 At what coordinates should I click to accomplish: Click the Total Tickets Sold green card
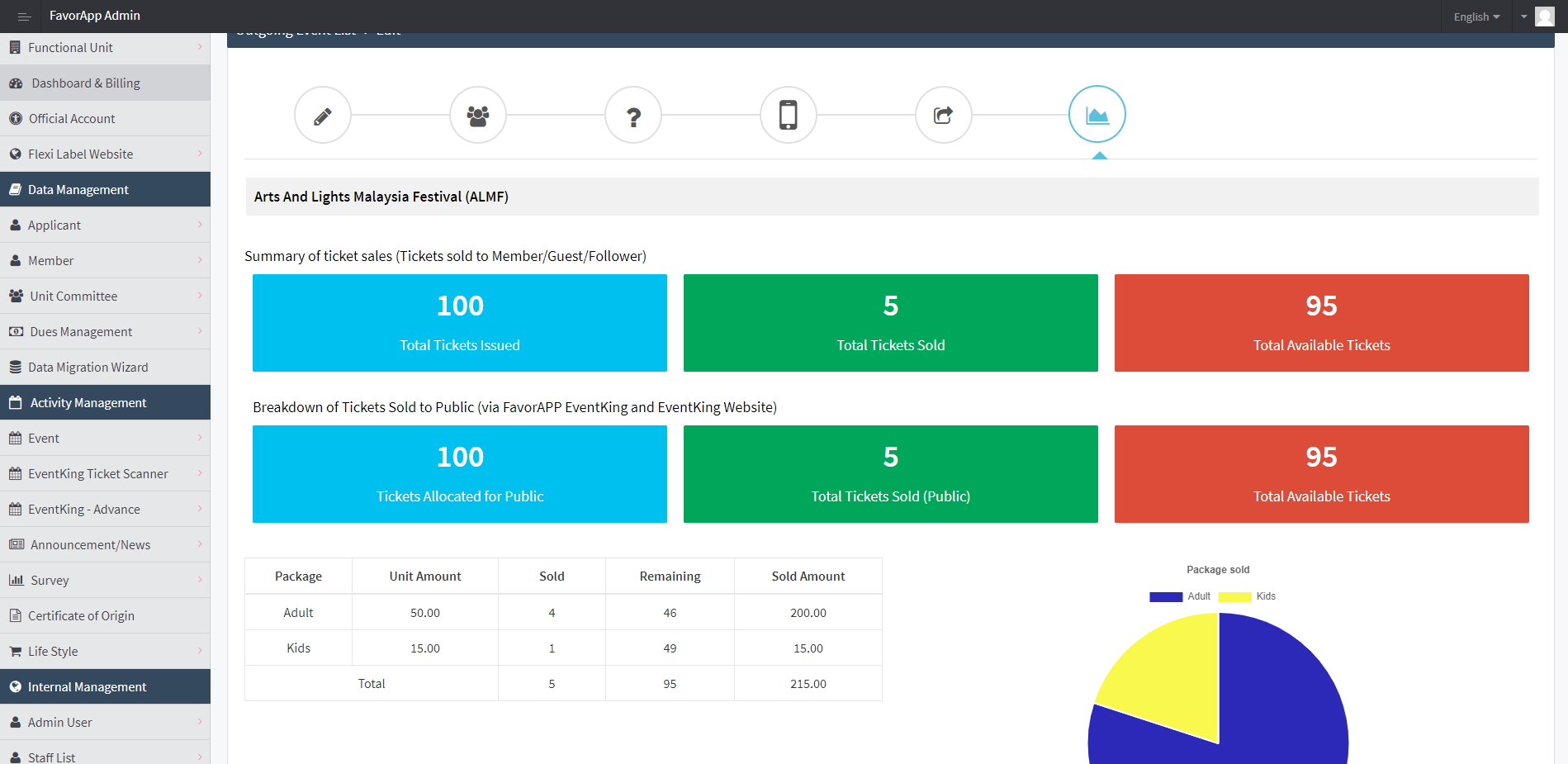(x=890, y=323)
